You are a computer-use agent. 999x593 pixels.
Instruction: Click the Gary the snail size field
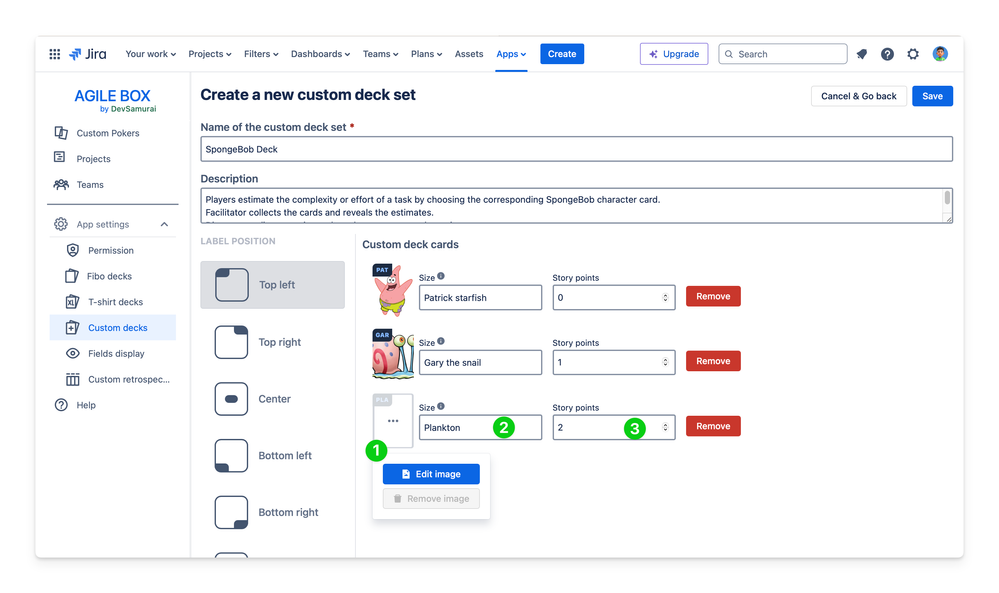[x=480, y=362]
